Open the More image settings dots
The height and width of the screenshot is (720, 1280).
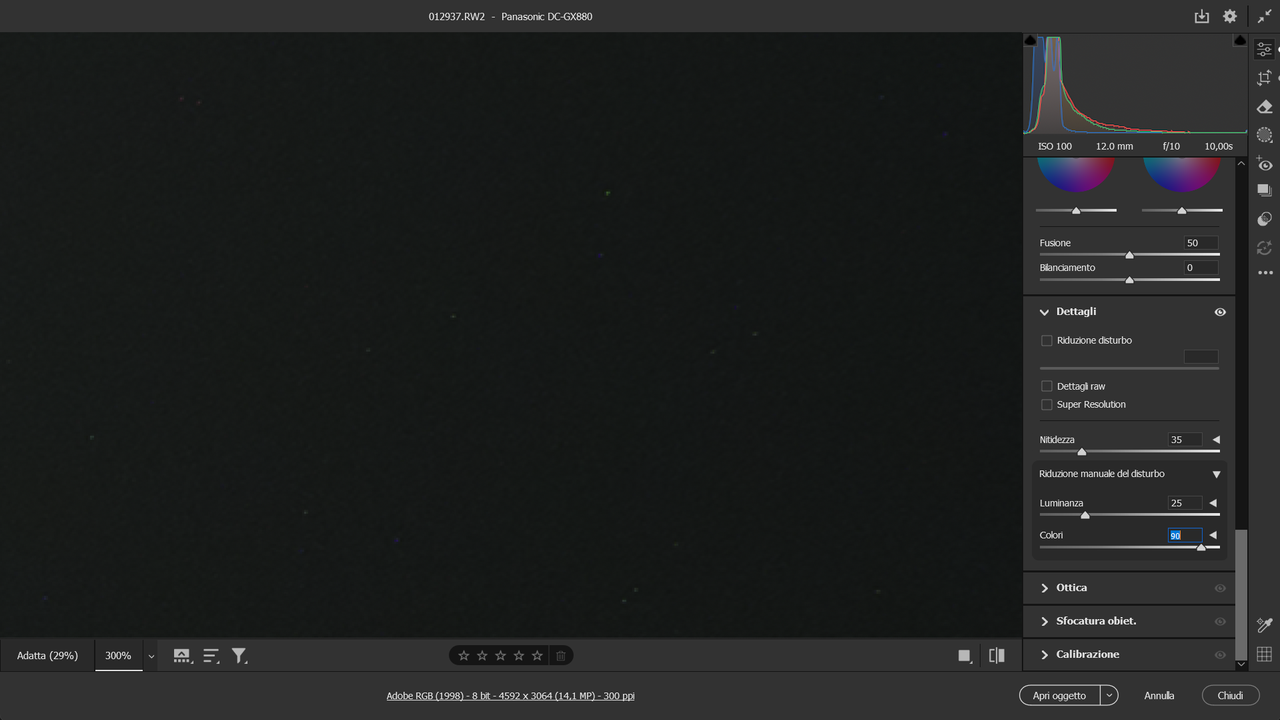(1265, 272)
